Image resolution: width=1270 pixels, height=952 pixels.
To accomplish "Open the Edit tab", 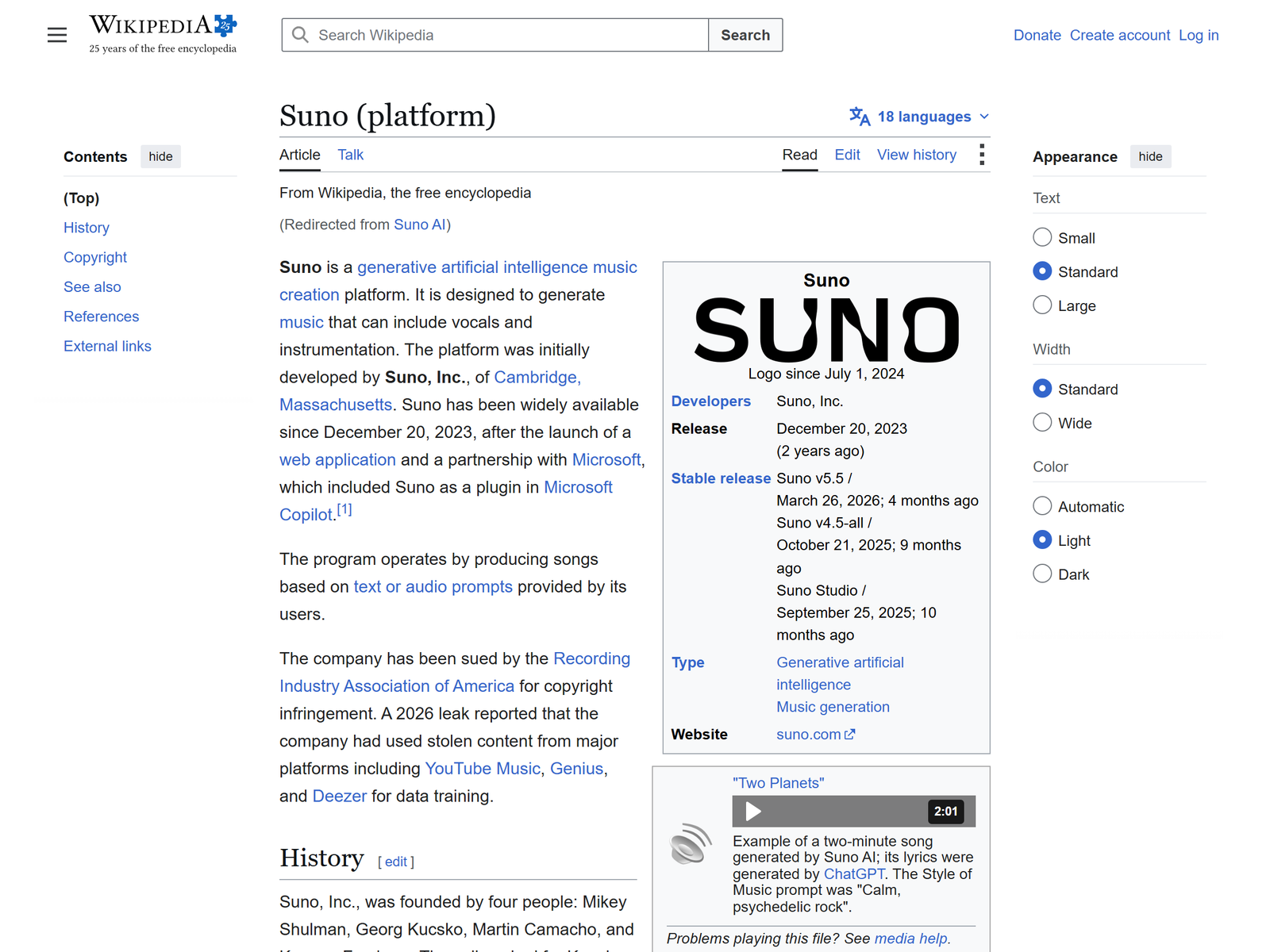I will [847, 155].
